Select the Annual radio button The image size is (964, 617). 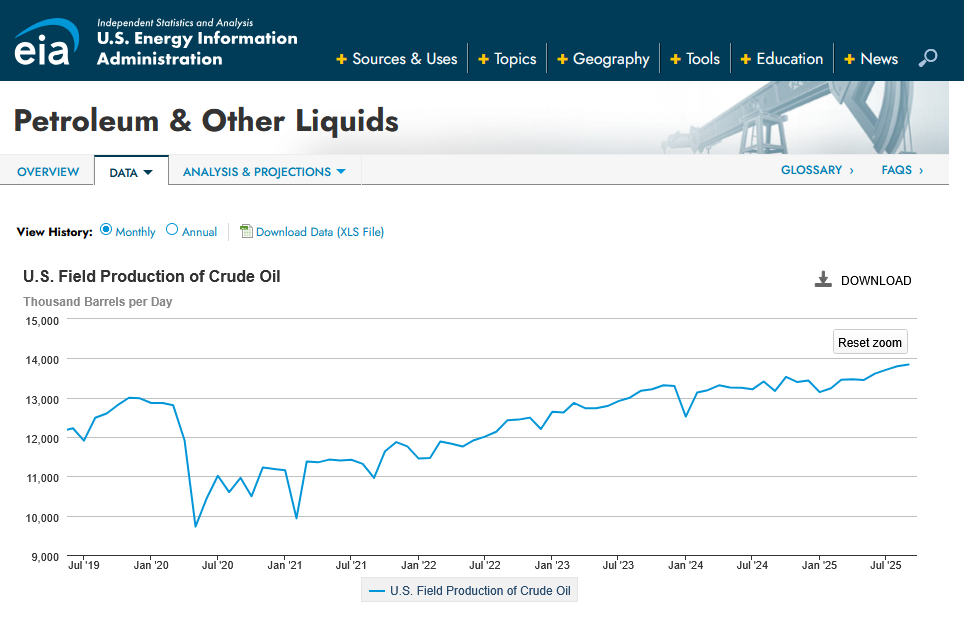(x=172, y=229)
